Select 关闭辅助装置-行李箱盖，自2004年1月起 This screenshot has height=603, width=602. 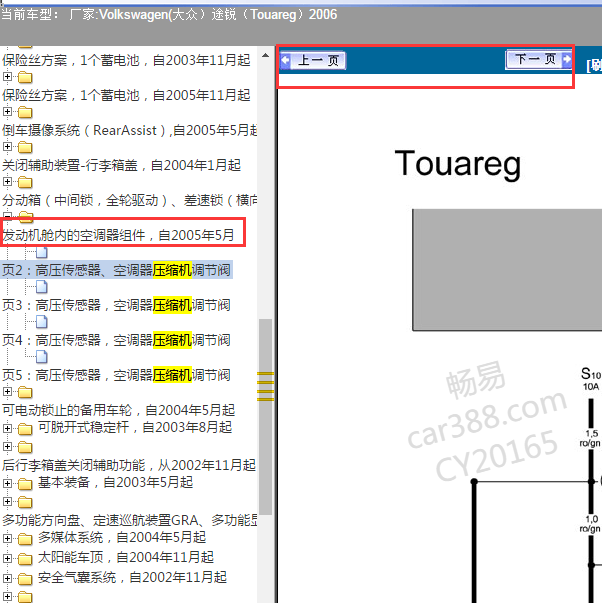pyautogui.click(x=122, y=165)
